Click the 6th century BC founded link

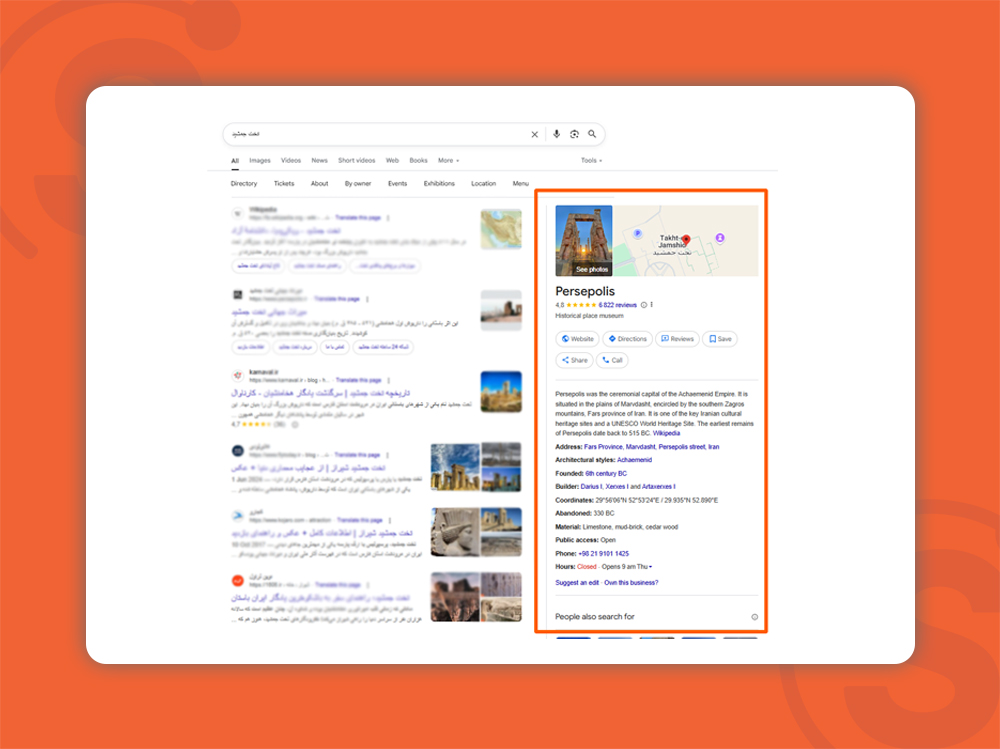pyautogui.click(x=606, y=474)
